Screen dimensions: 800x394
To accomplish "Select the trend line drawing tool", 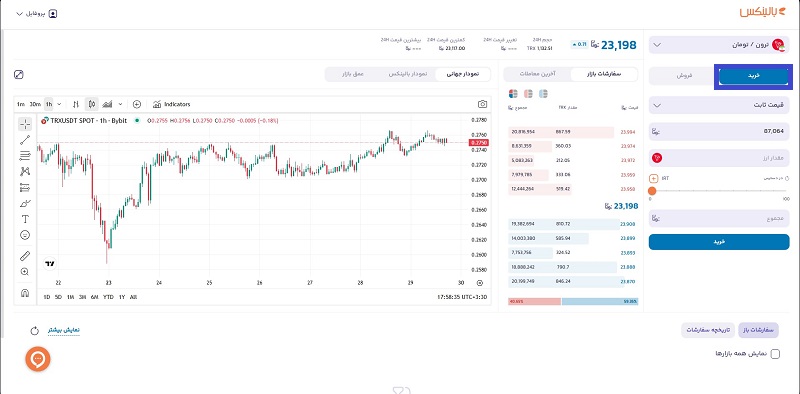I will (x=24, y=140).
